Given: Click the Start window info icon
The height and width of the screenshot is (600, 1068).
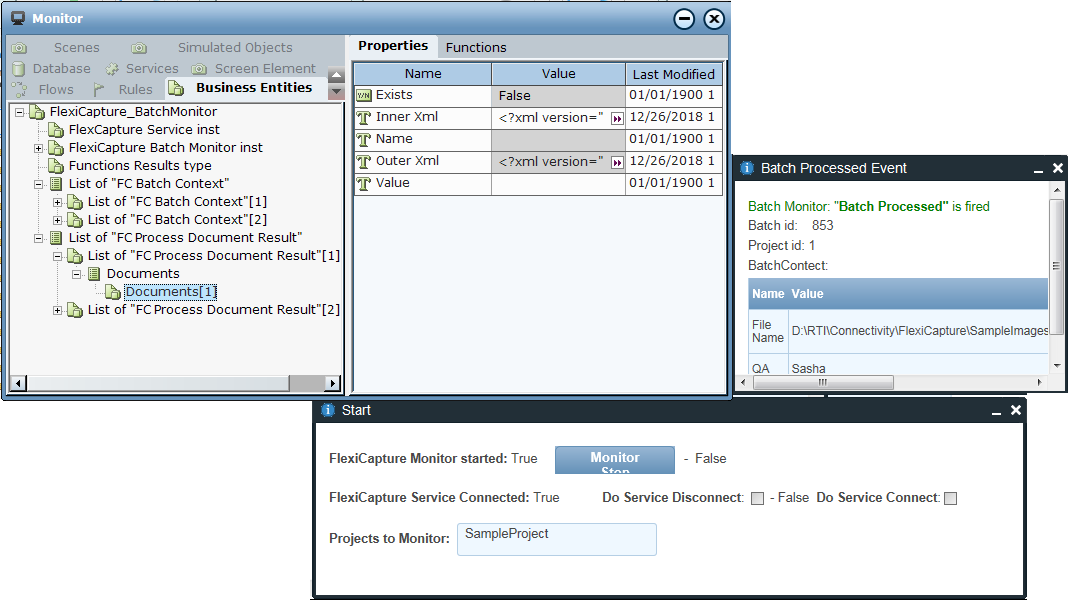Looking at the screenshot, I should pyautogui.click(x=327, y=410).
